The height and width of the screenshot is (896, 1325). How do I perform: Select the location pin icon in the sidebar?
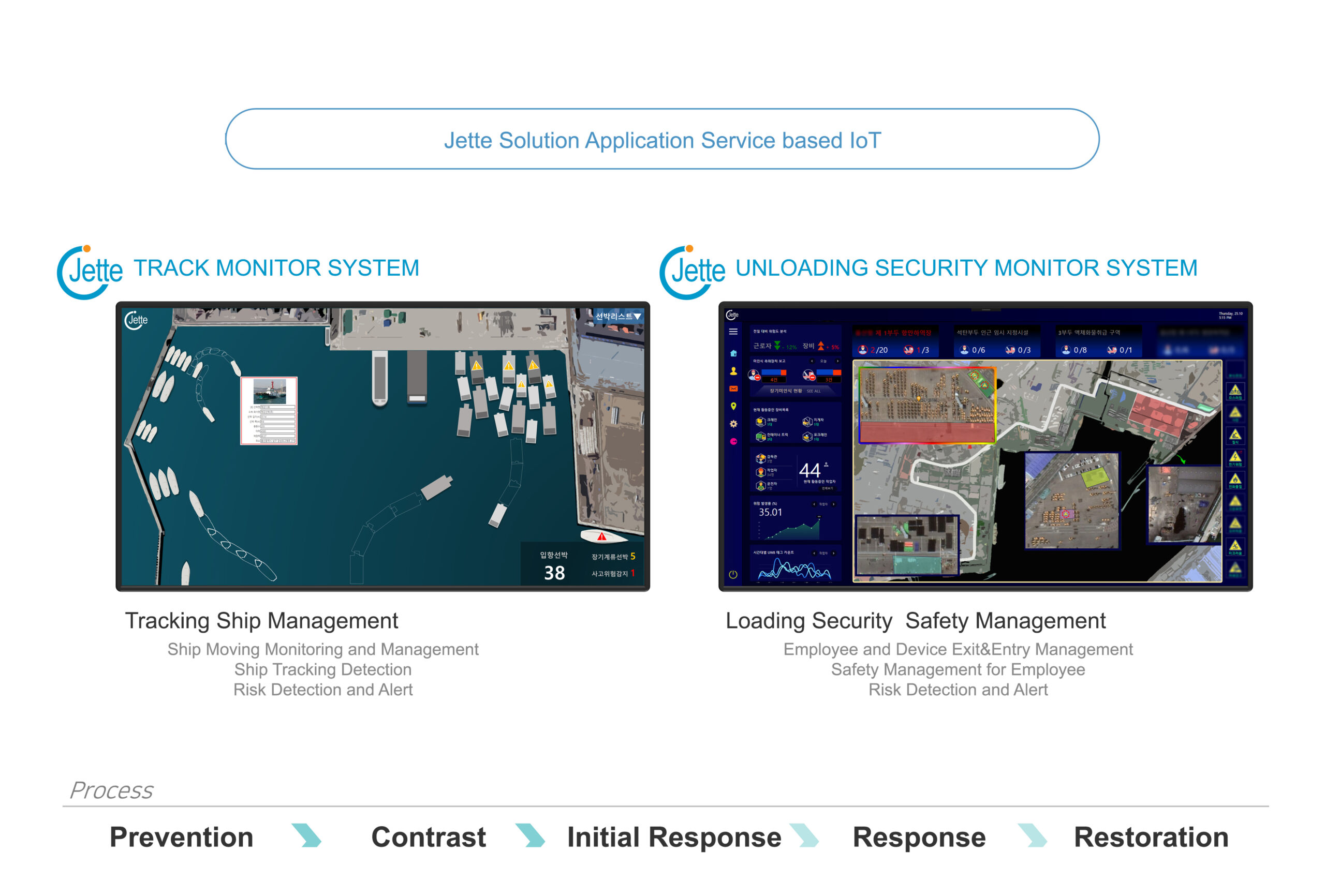[x=734, y=407]
